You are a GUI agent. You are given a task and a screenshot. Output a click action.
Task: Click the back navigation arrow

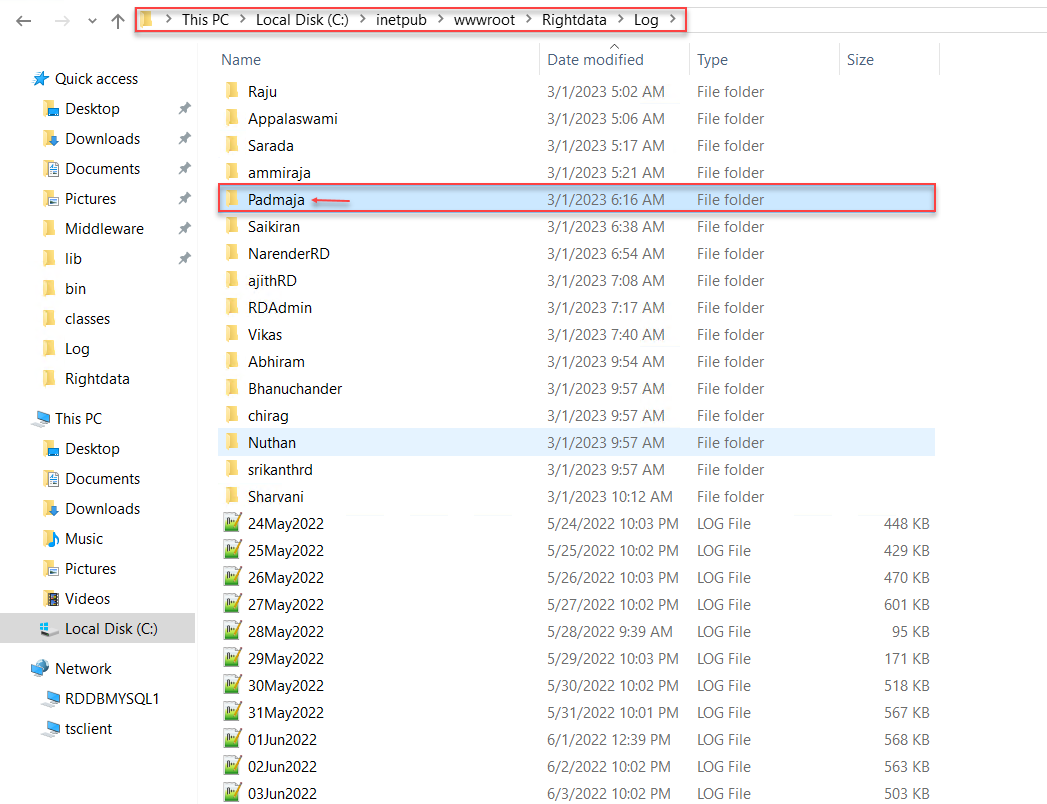point(22,20)
